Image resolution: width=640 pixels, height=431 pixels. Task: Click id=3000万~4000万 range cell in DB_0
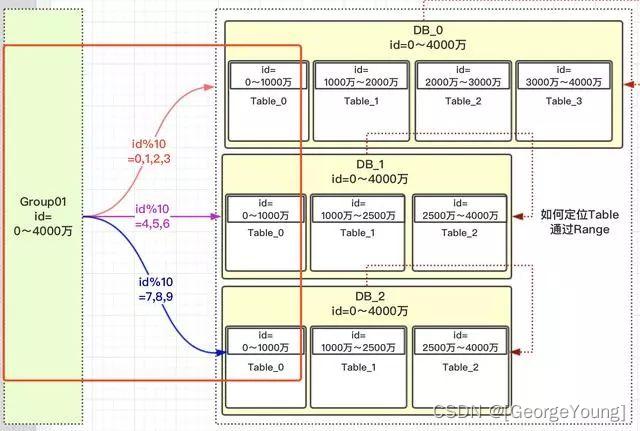click(x=564, y=76)
